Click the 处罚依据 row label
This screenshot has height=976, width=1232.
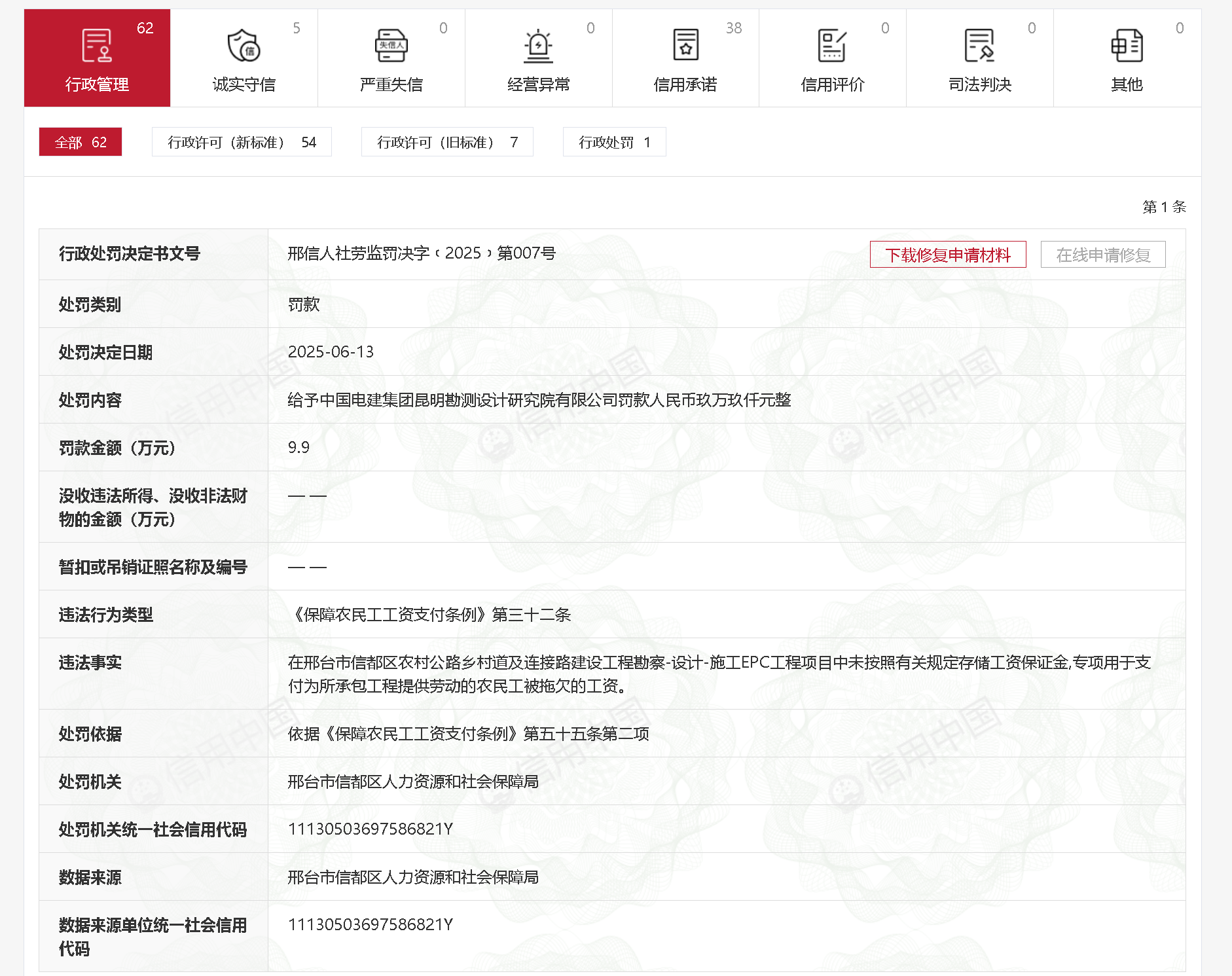(x=90, y=734)
